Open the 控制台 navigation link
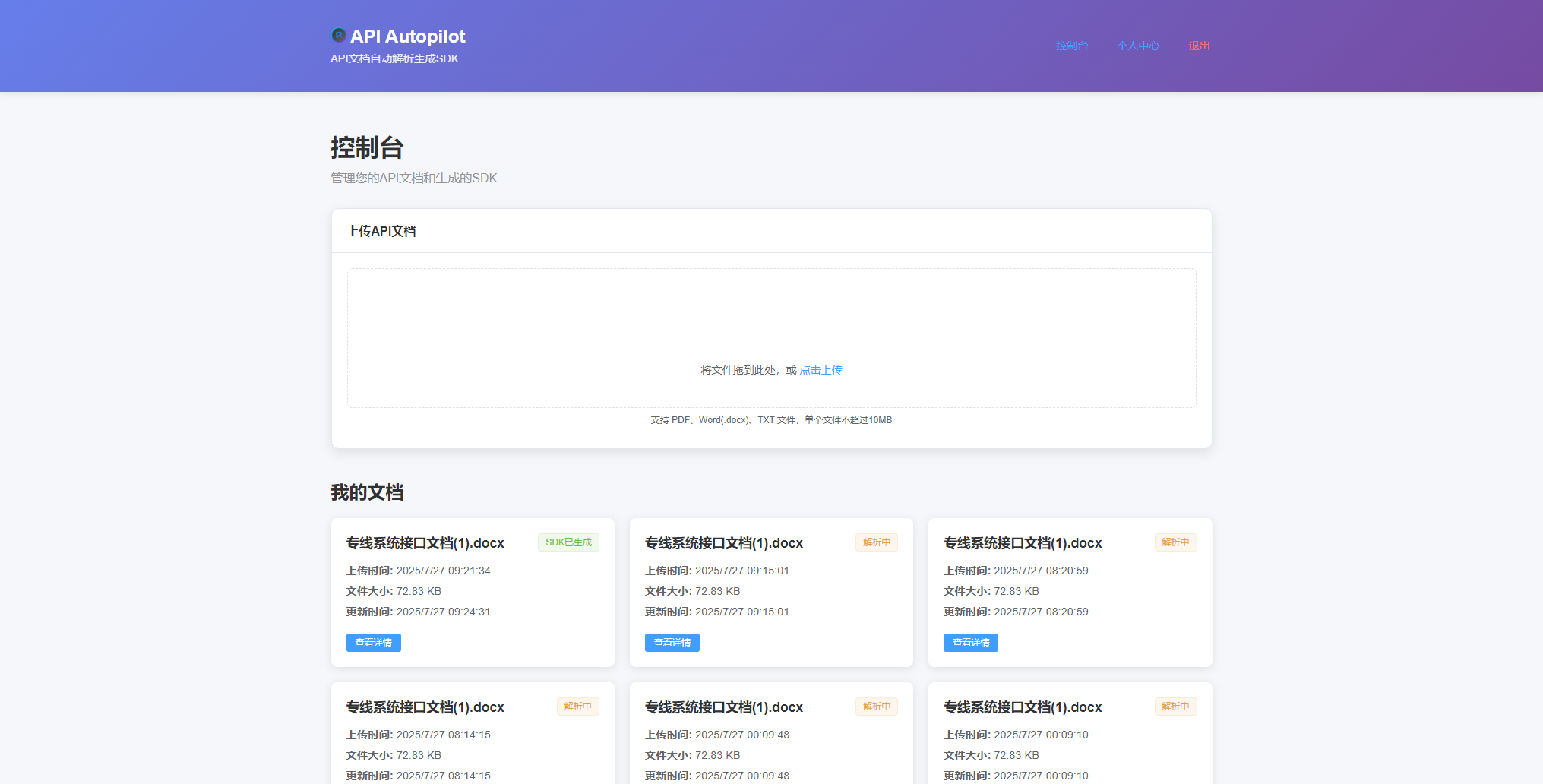The image size is (1543, 784). point(1071,45)
